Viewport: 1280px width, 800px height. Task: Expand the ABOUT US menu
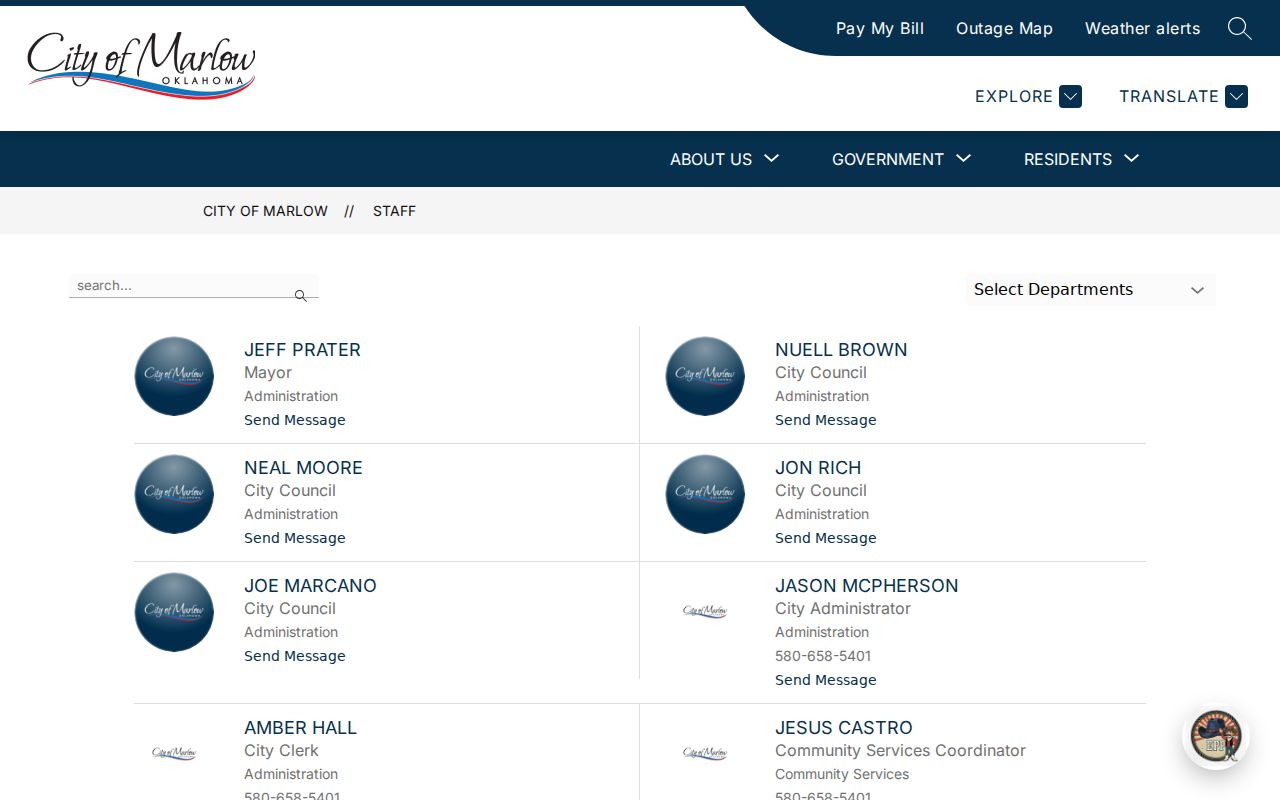coord(724,159)
